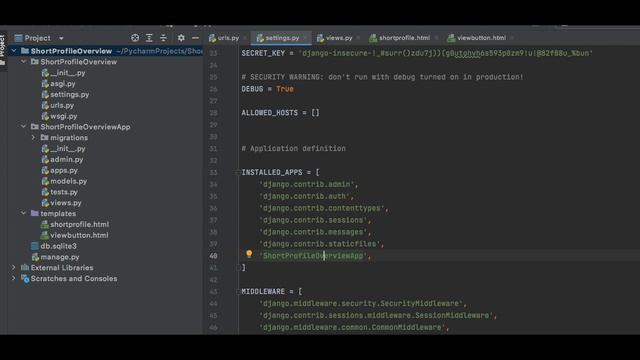Expand the migrations folder
640x360 pixels.
33,138
